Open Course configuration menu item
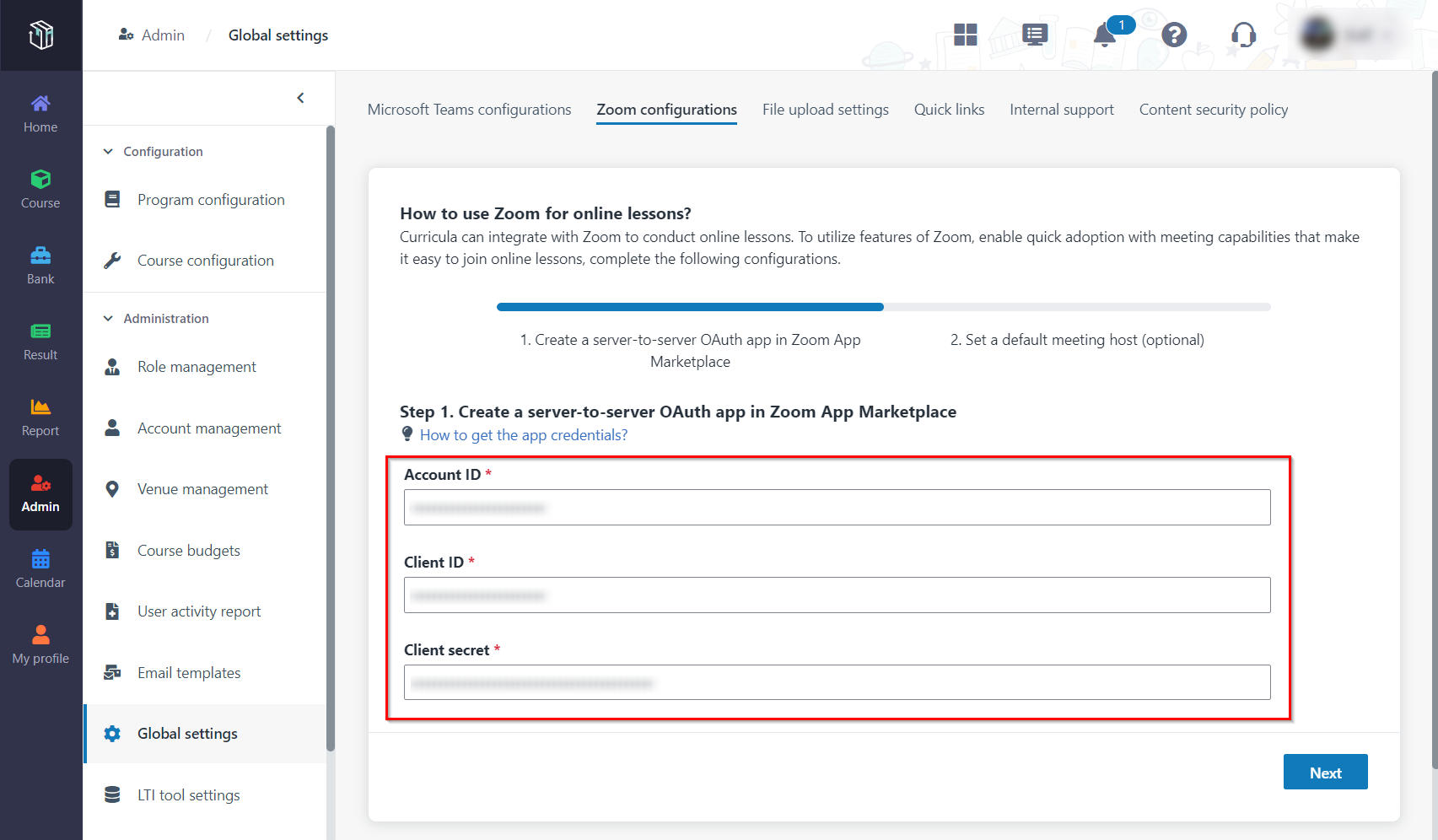The image size is (1438, 840). (205, 261)
